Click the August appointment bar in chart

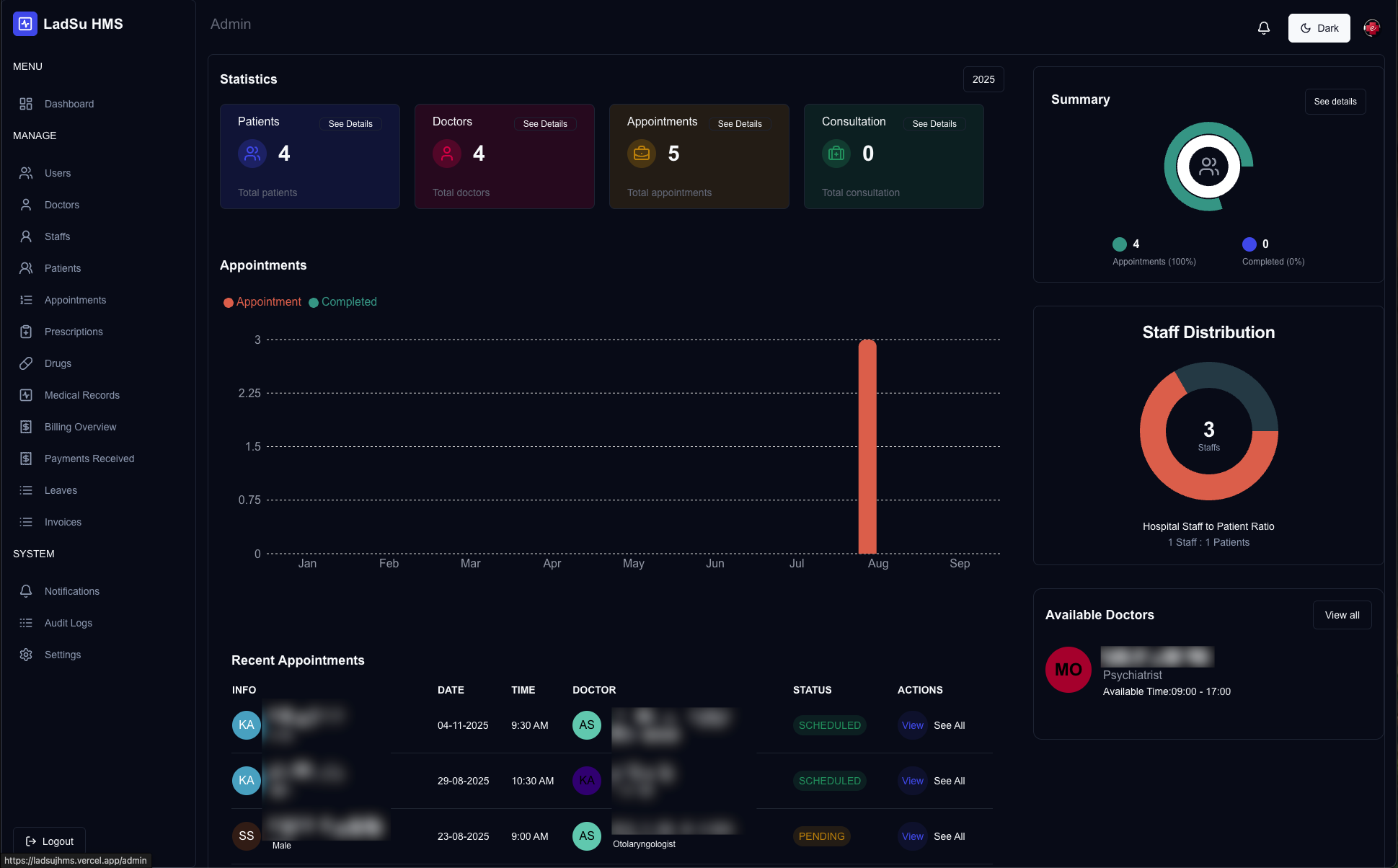click(x=867, y=447)
